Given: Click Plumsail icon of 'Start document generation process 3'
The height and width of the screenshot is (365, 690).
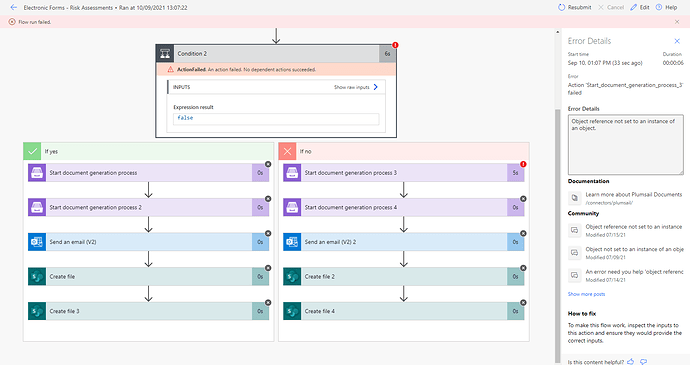Looking at the screenshot, I should [x=292, y=173].
